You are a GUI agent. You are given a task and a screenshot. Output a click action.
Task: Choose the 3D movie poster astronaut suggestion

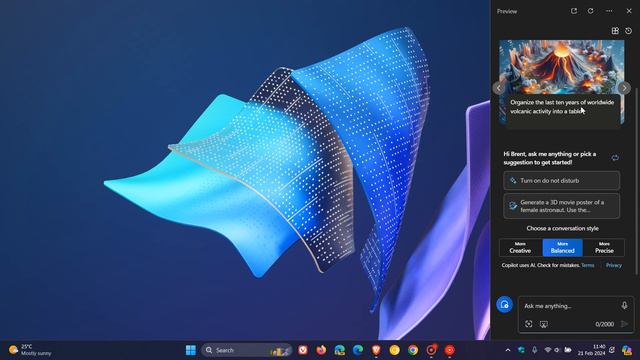pyautogui.click(x=562, y=206)
